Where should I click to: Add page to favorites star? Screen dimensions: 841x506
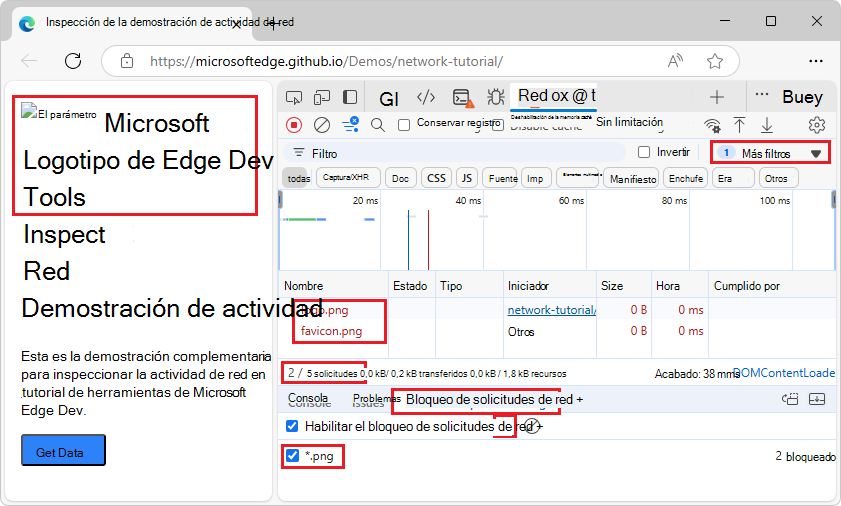714,61
